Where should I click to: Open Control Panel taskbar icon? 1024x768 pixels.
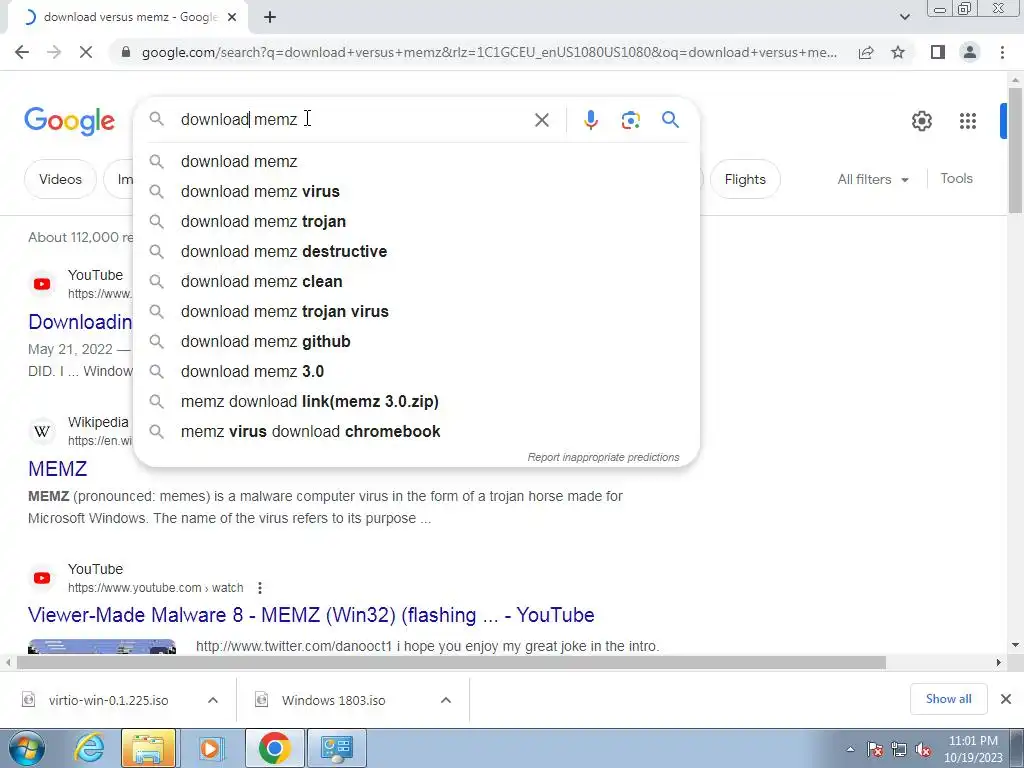(337, 748)
